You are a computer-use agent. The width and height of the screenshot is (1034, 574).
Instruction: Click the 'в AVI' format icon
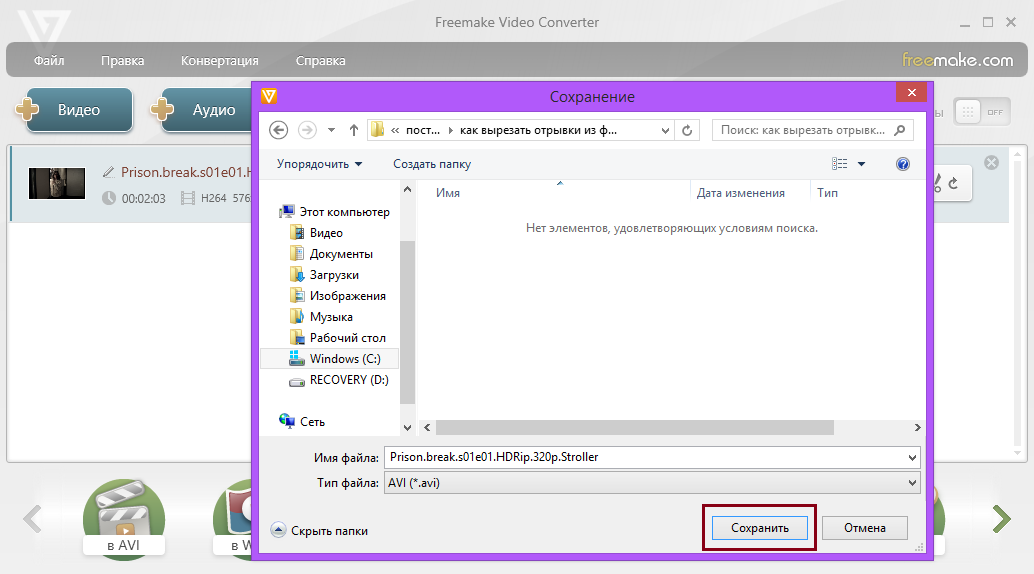click(123, 520)
